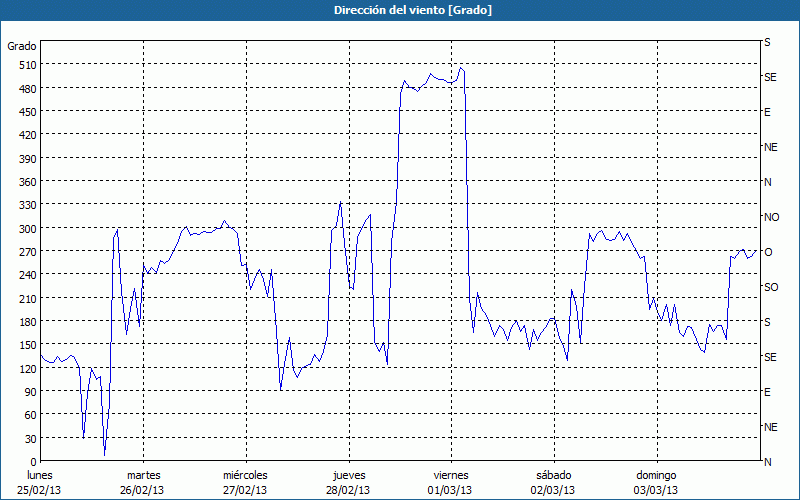
Task: Select the 510 value on the y-axis
Action: click(25, 65)
